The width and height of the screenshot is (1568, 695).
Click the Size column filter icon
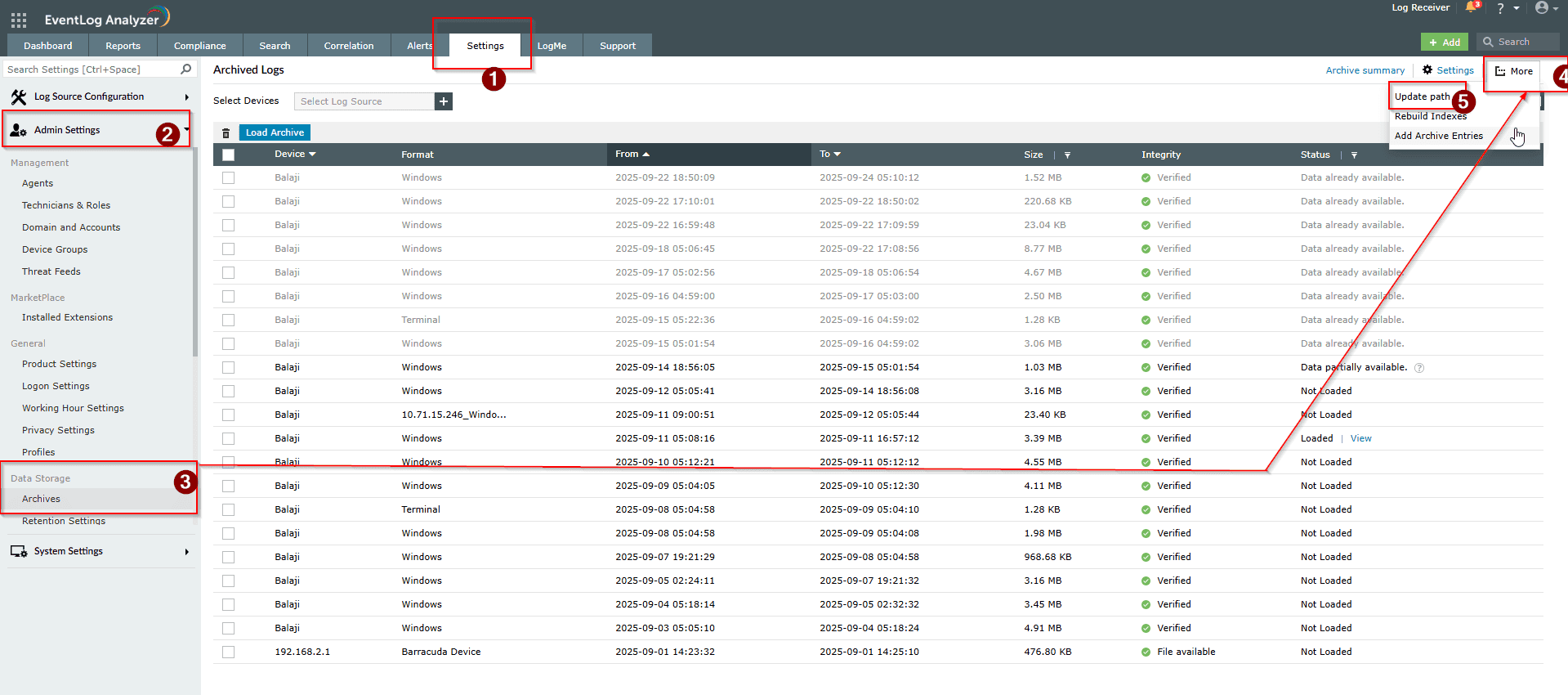click(x=1067, y=155)
